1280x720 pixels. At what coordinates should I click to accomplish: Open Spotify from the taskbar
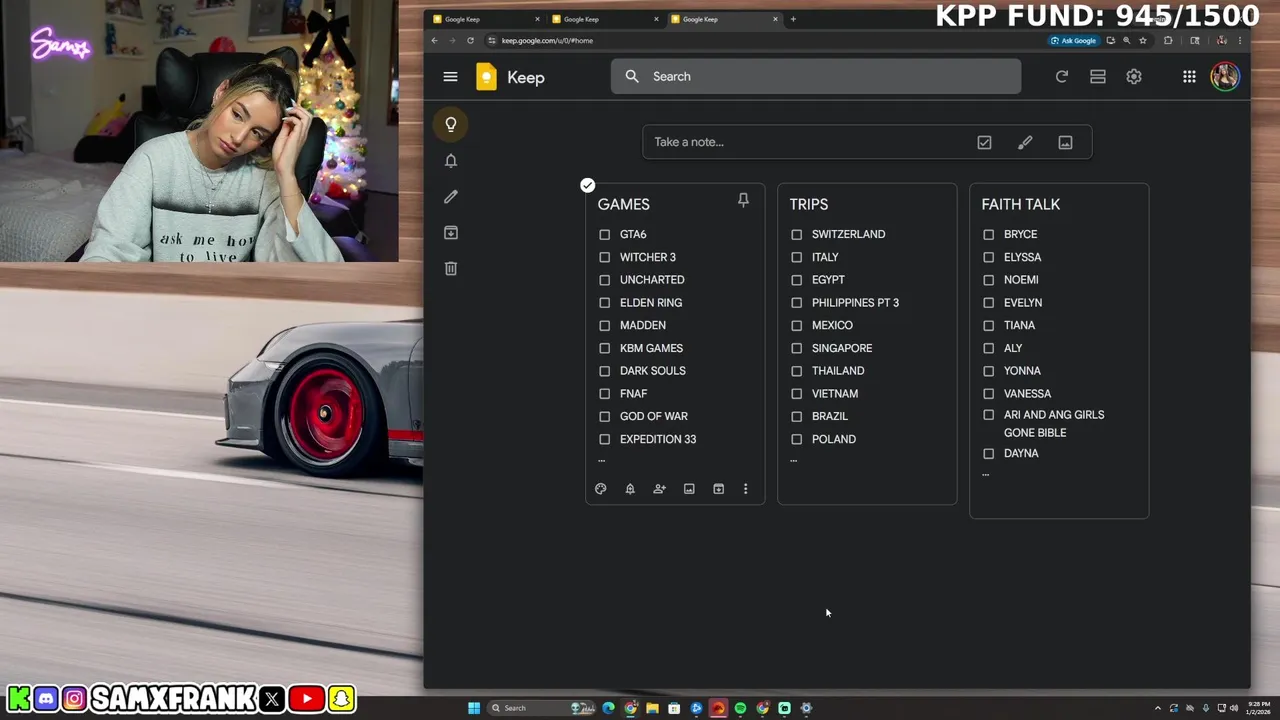[x=740, y=708]
